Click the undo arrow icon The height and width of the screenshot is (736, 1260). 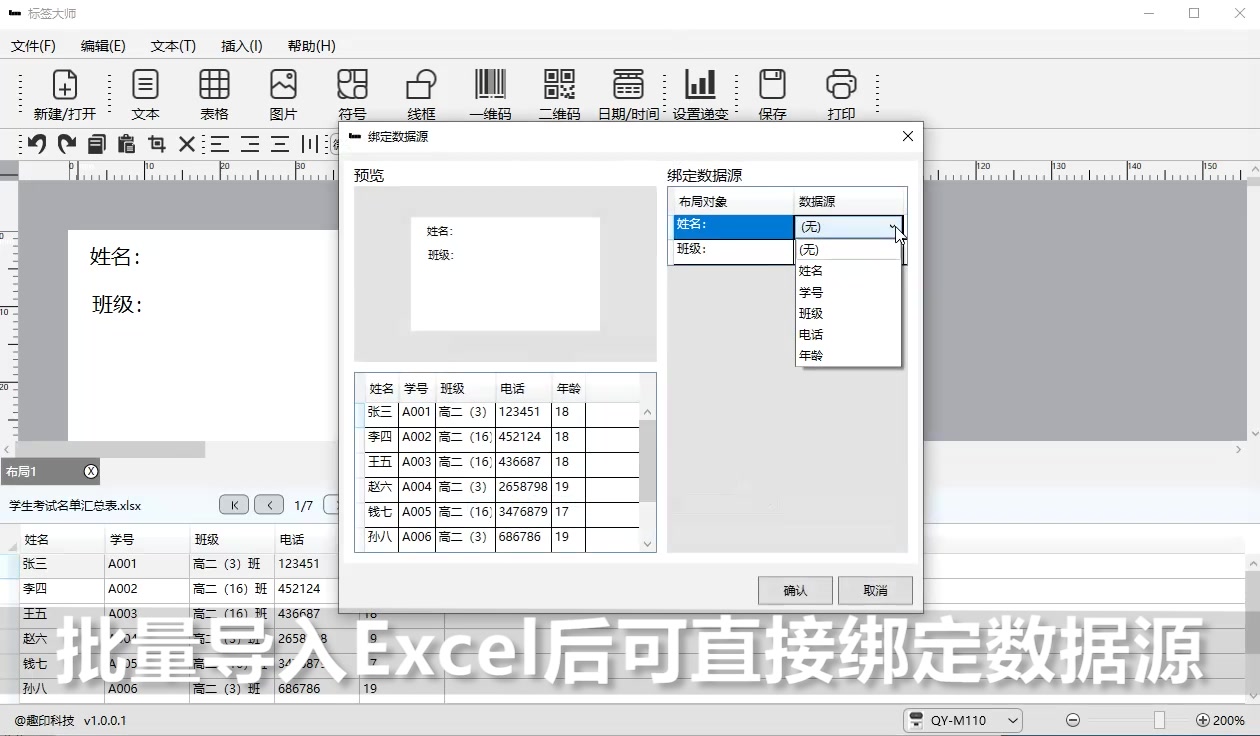coord(37,143)
